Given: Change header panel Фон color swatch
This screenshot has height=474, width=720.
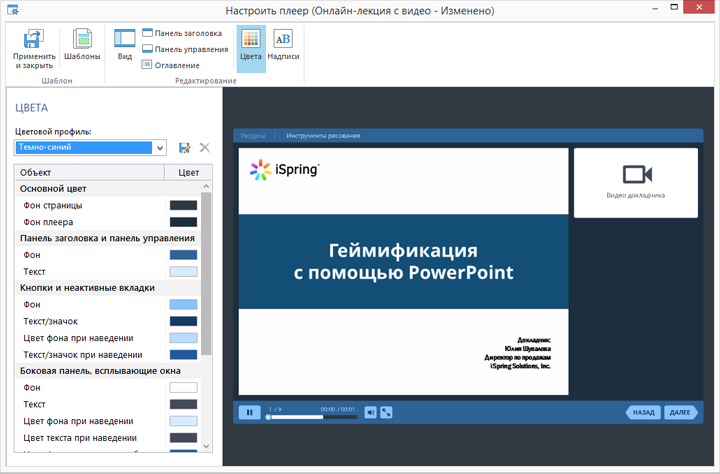Looking at the screenshot, I should 183,255.
